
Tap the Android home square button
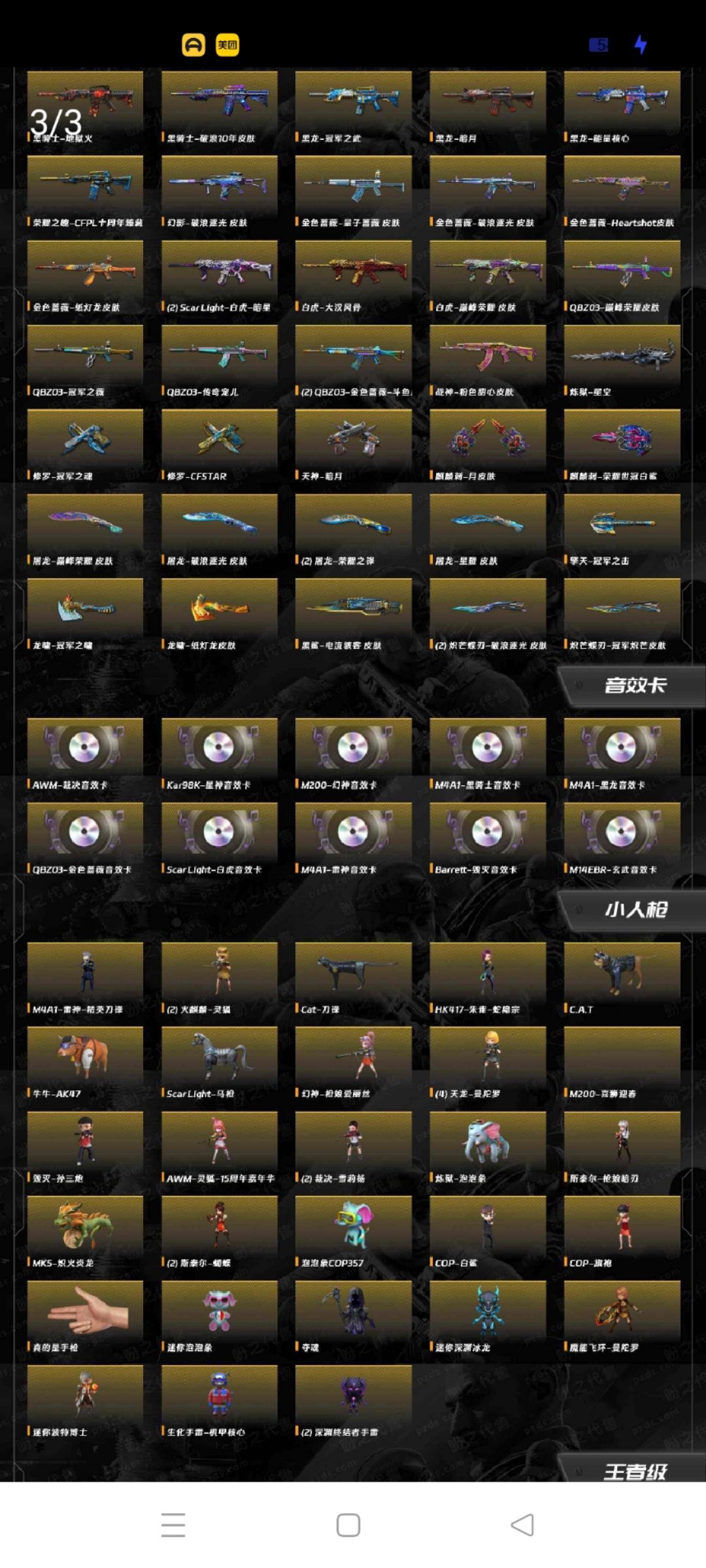coord(348,1525)
